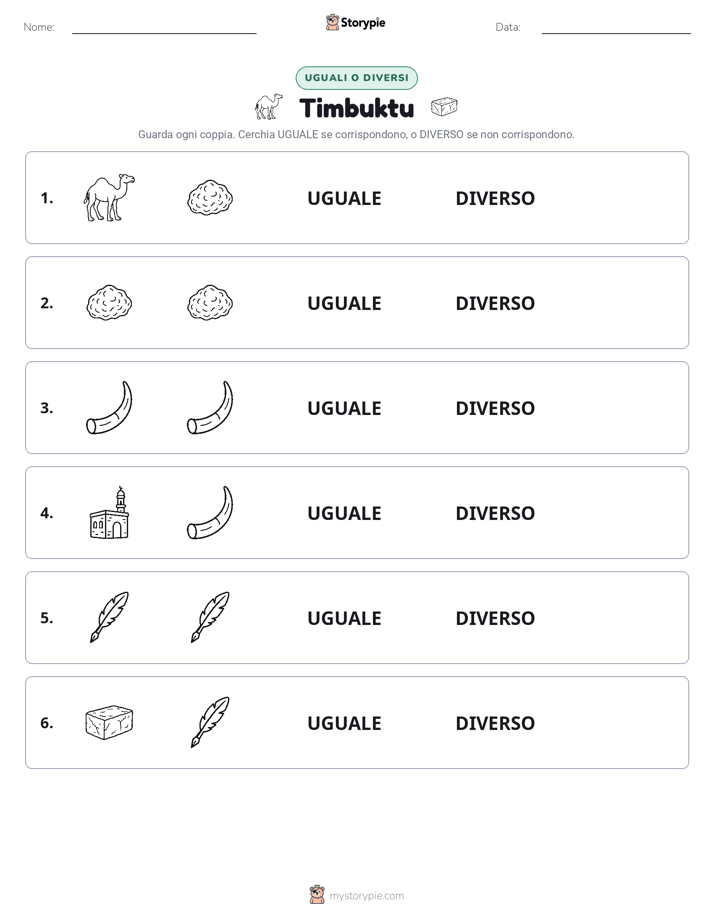Viewport: 714px width, 924px height.
Task: Click the Storypie logo at top
Action: click(355, 22)
